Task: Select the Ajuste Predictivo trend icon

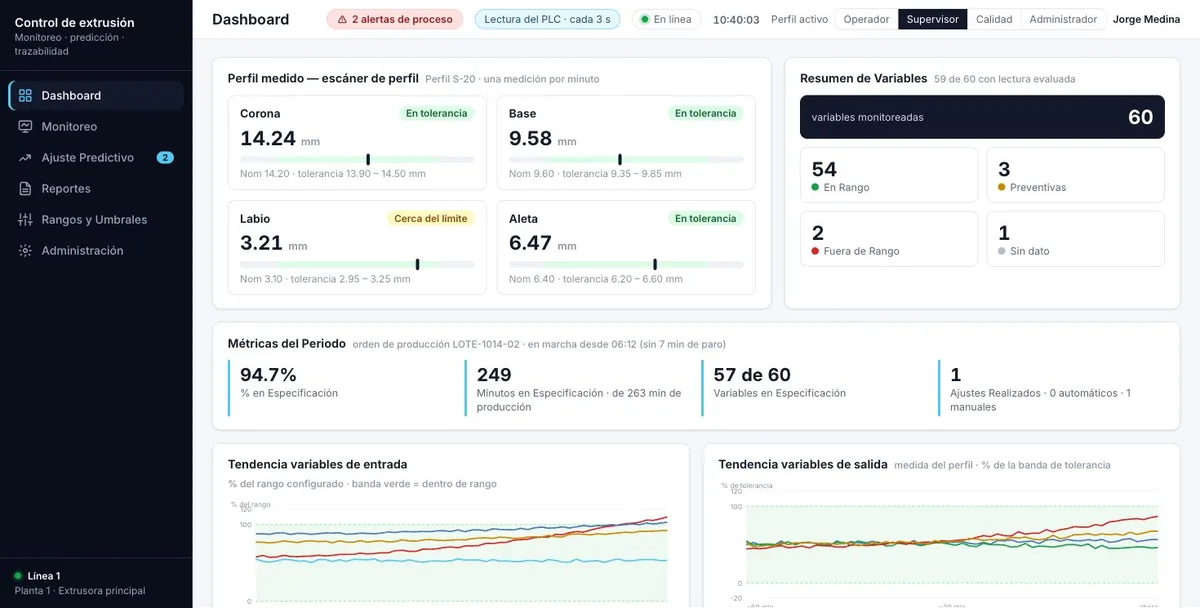Action: pos(25,158)
